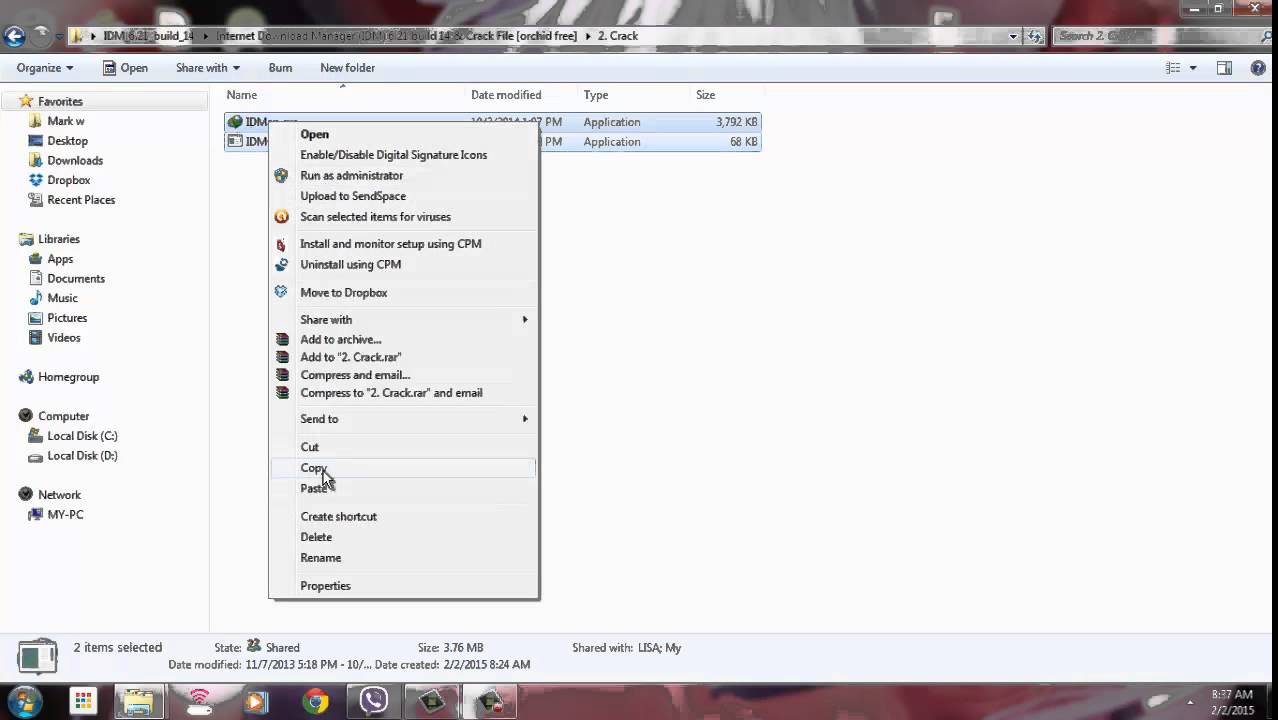Viewport: 1278px width, 720px height.
Task: Click the icon beside Uninstall using CPM
Action: (x=281, y=265)
